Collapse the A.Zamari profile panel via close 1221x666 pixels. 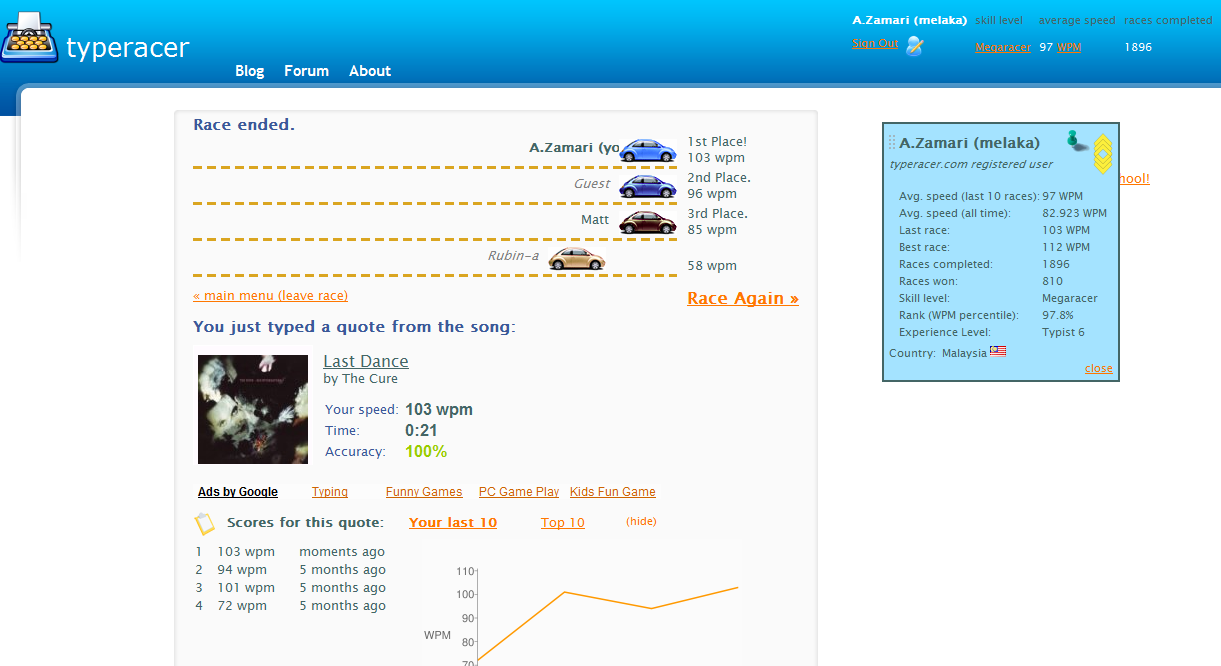[x=1098, y=368]
